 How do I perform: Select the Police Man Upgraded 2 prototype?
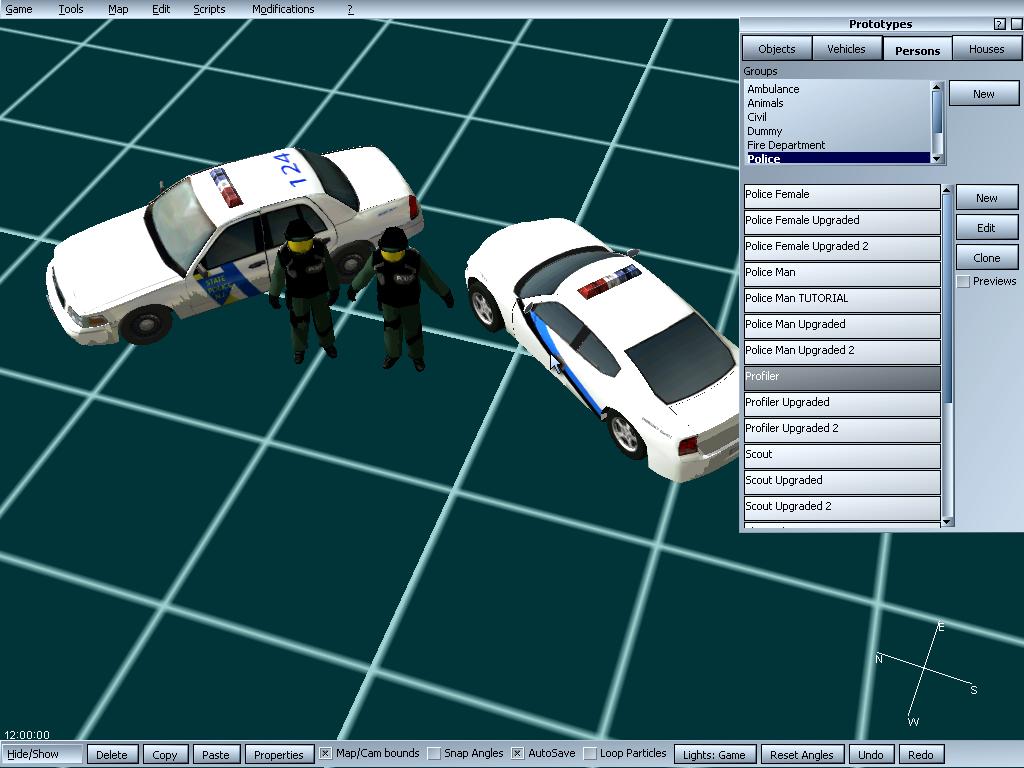tap(842, 351)
